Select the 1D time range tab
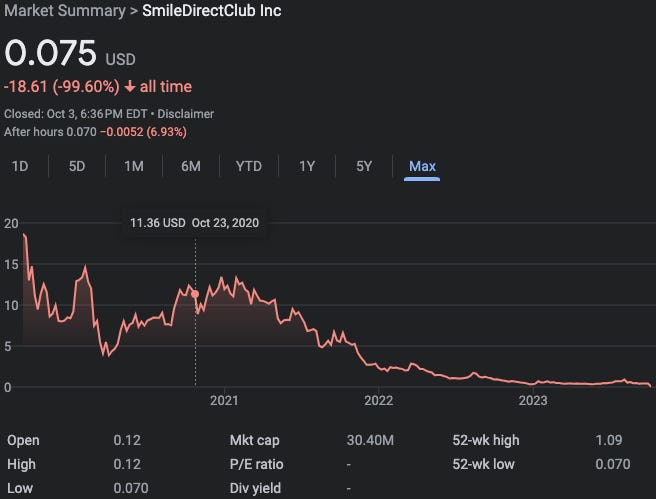 point(20,166)
